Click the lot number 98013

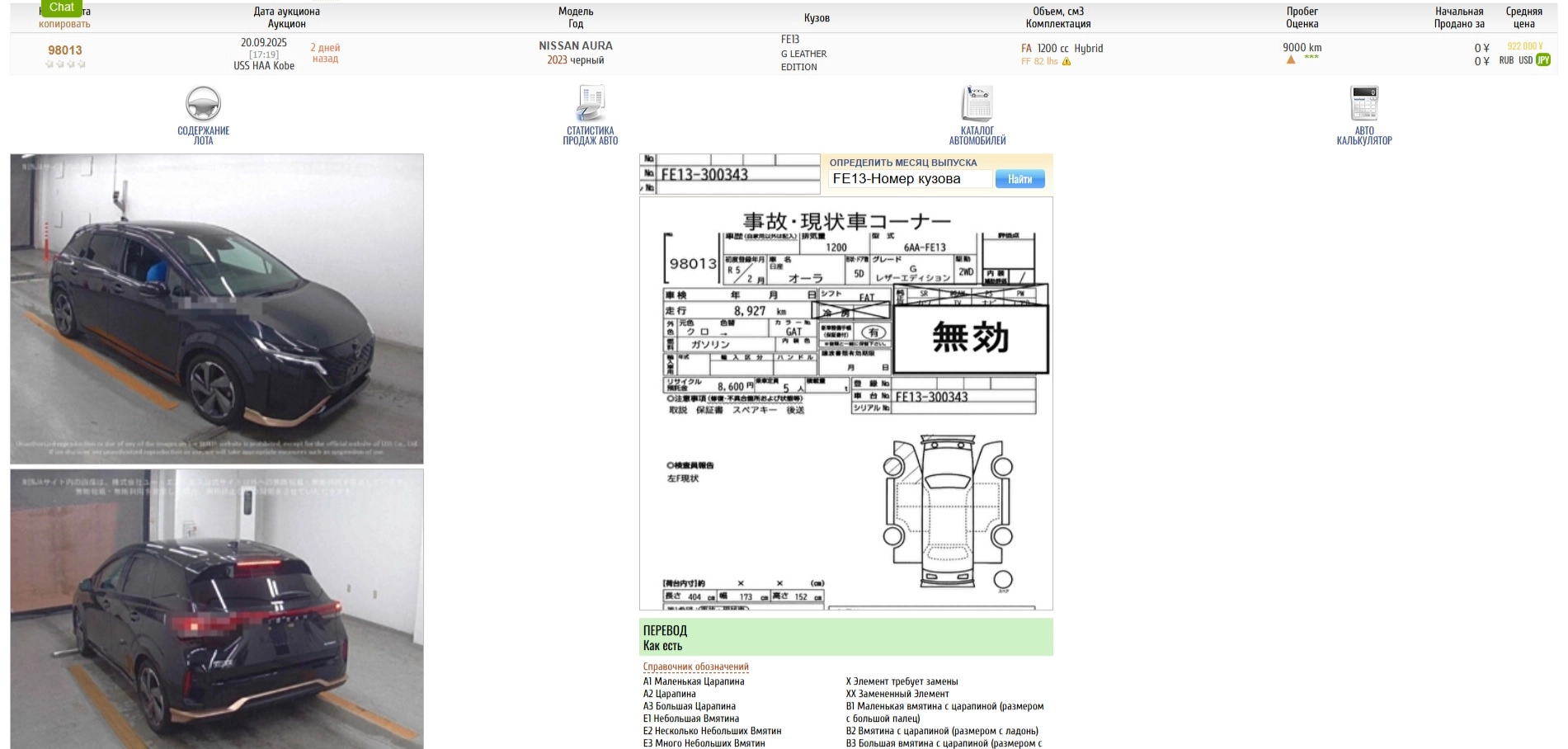pyautogui.click(x=65, y=50)
